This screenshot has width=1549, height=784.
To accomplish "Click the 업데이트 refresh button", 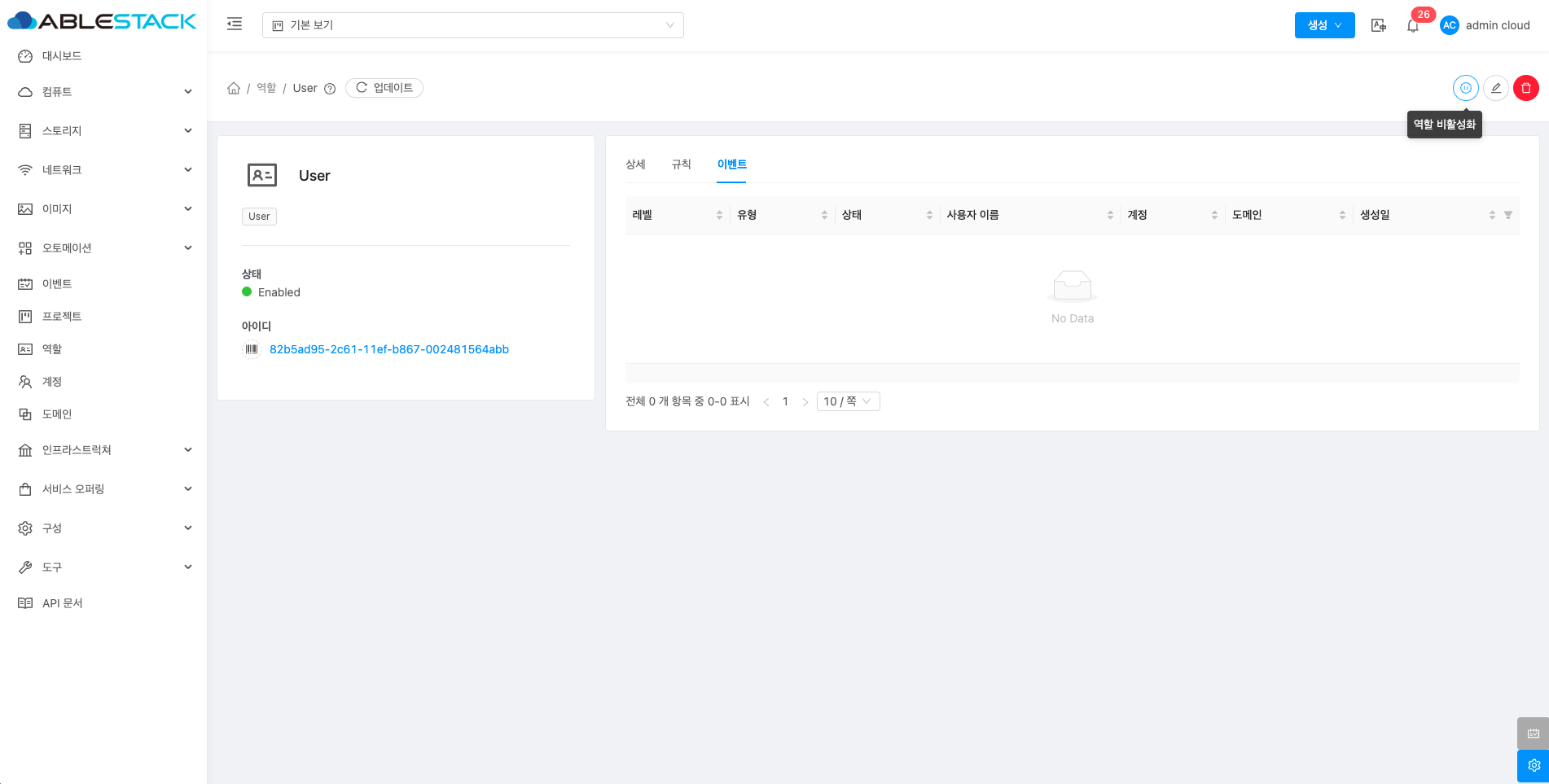I will [384, 88].
